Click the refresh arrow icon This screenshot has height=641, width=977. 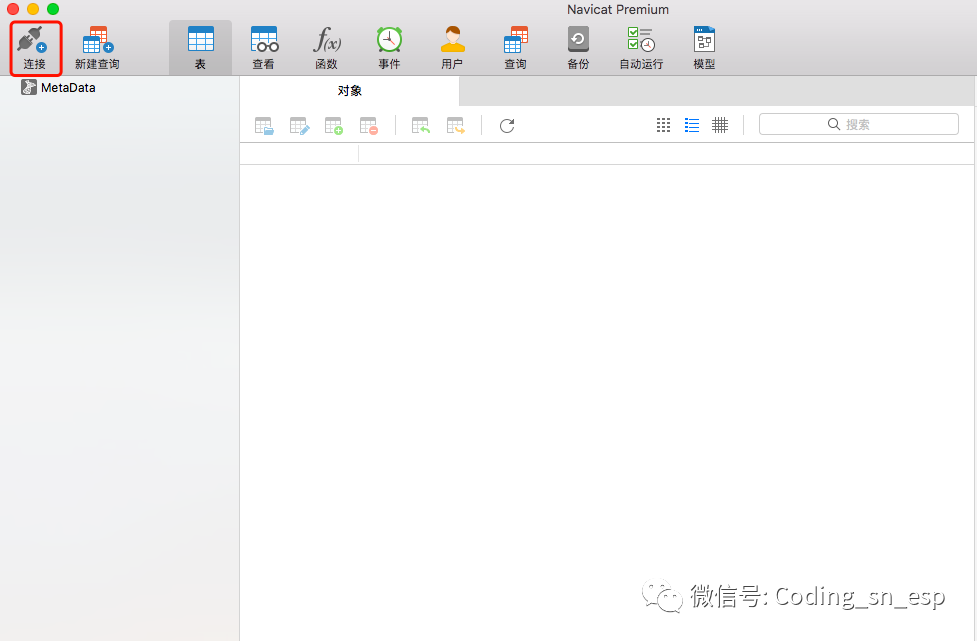[507, 126]
